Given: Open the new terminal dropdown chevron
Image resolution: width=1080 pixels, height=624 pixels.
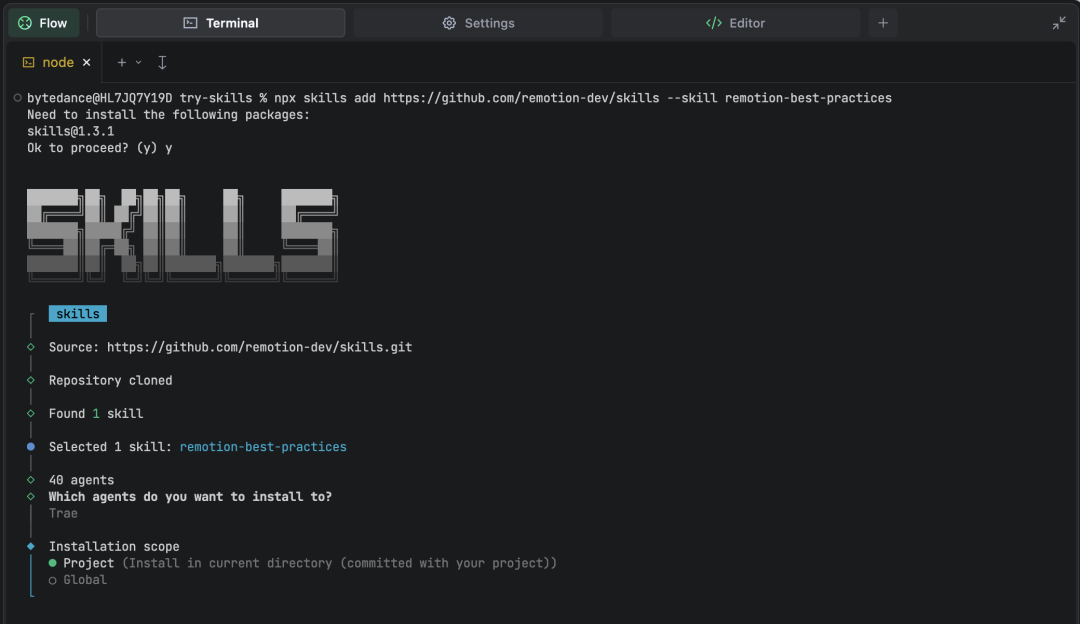Looking at the screenshot, I should pos(138,62).
